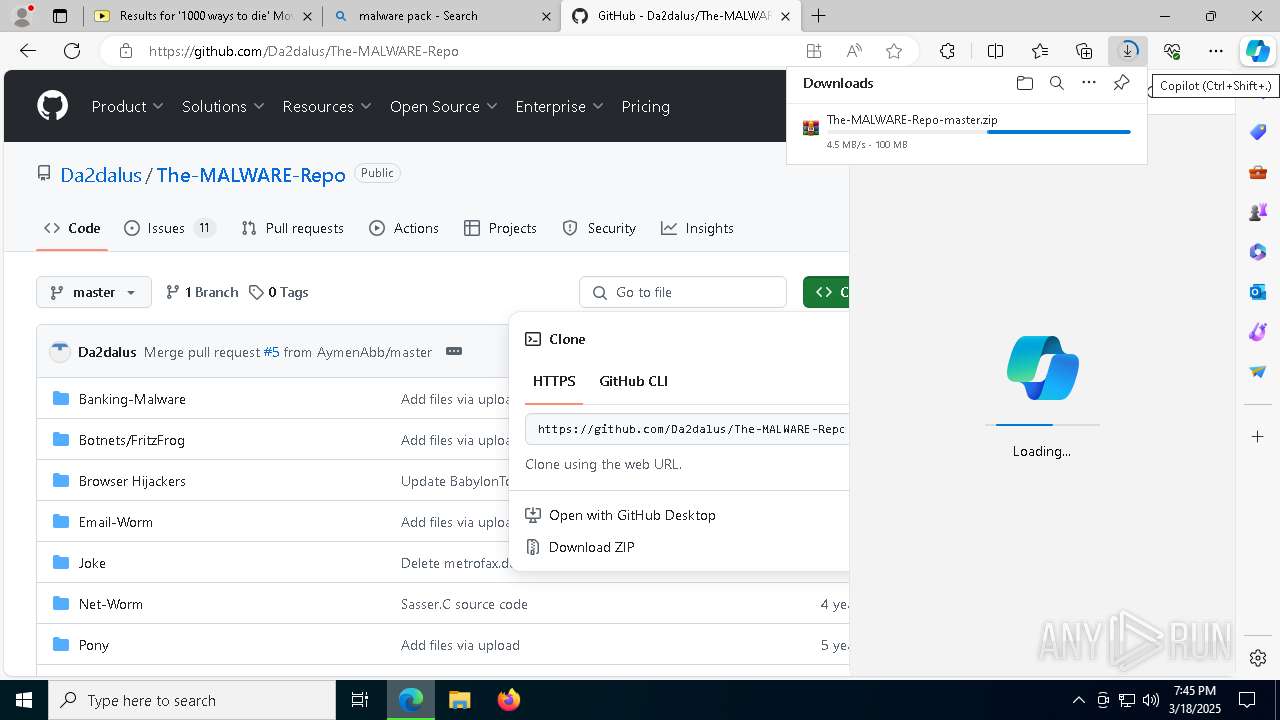Viewport: 1280px width, 720px height.
Task: Open the Botnets/FritzFrog folder
Action: click(132, 440)
